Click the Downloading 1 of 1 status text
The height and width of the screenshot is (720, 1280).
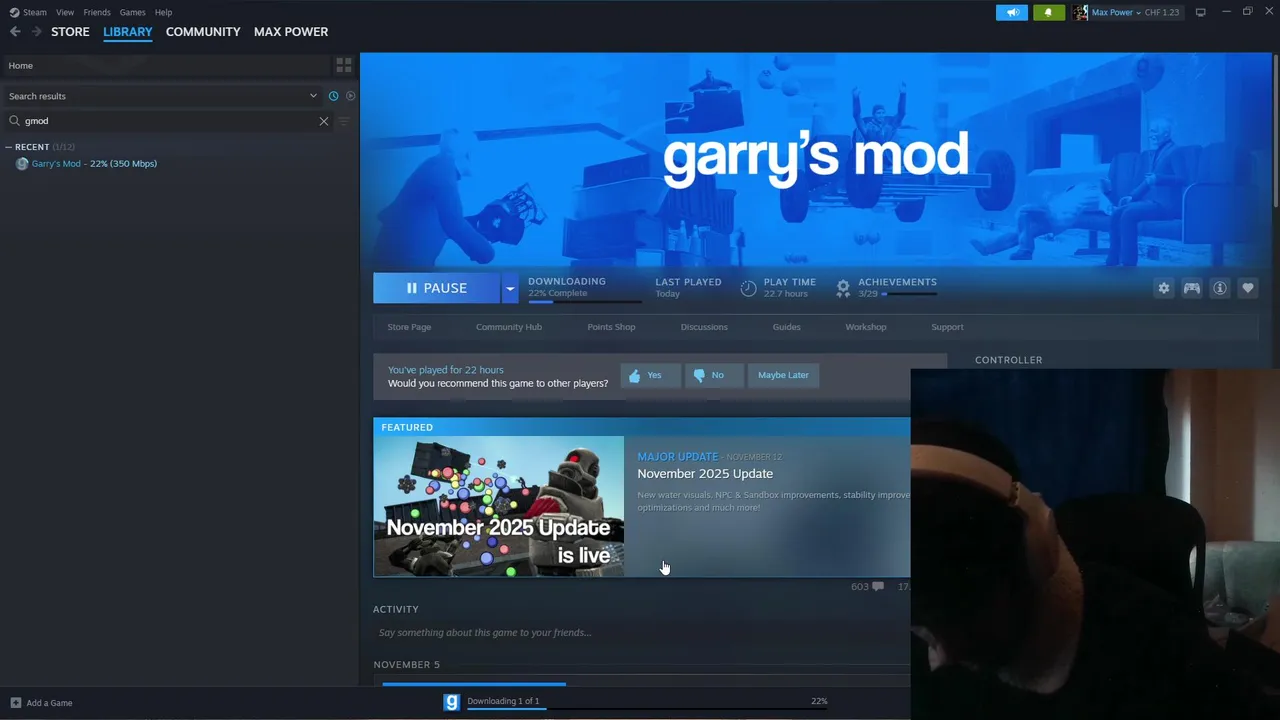[503, 701]
